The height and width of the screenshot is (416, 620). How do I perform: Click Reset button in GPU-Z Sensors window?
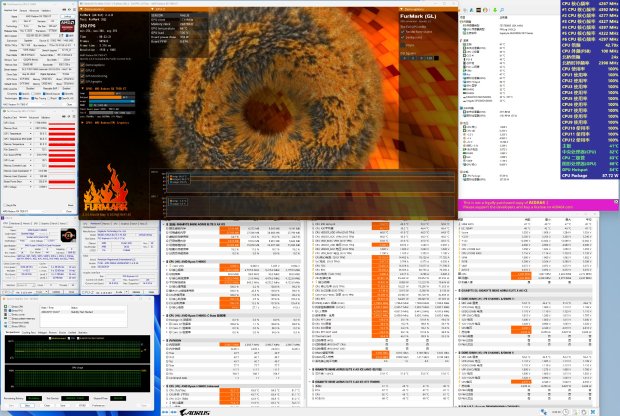click(71, 205)
